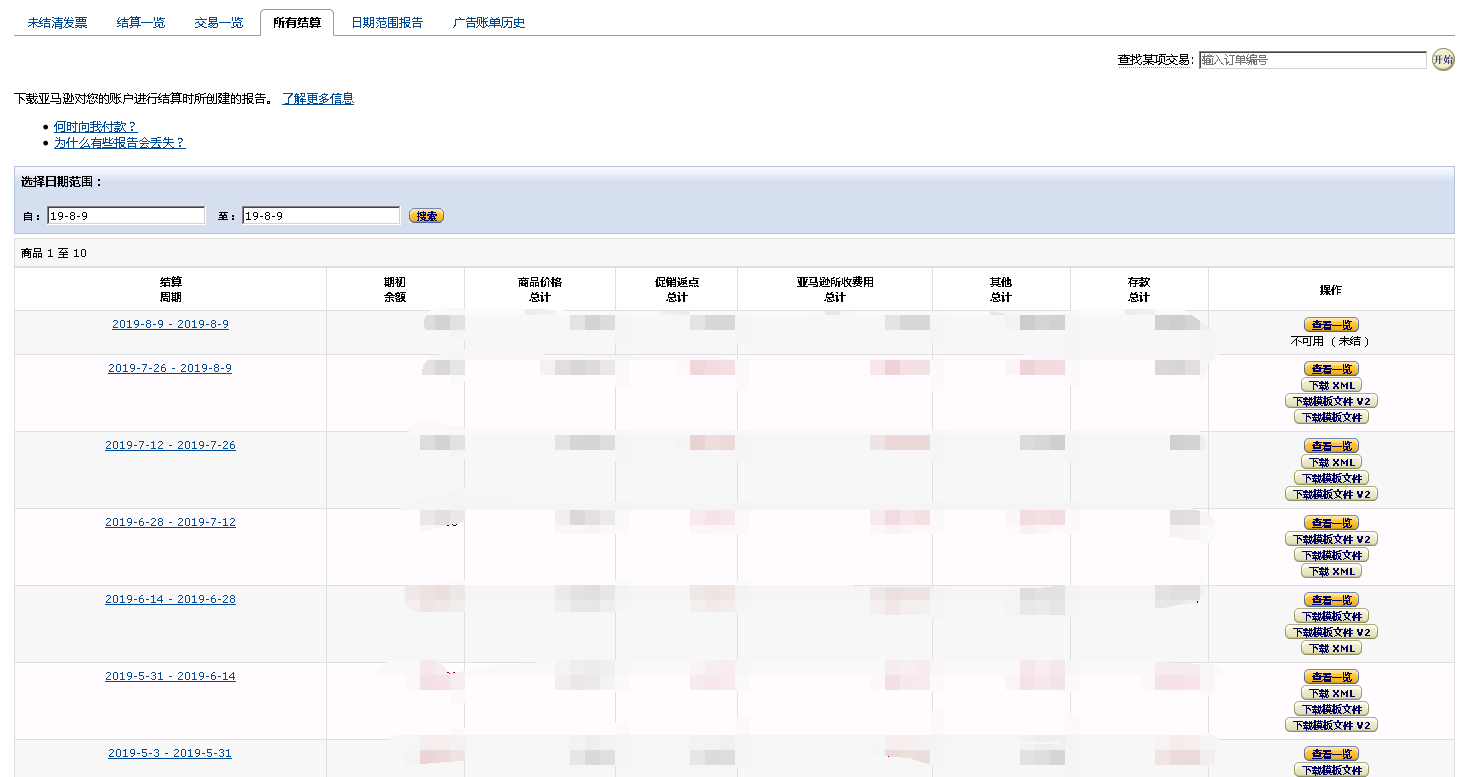The image size is (1466, 777).
Task: Click the 操作 column header
Action: pyautogui.click(x=1331, y=290)
